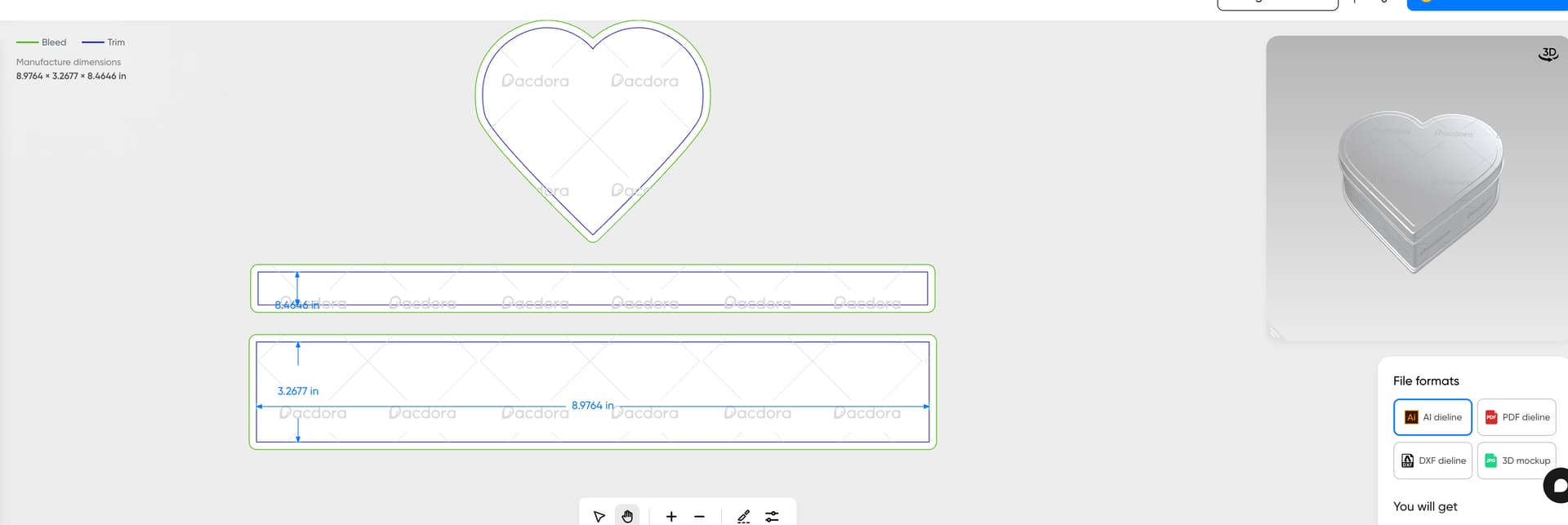1568x525 pixels.
Task: Pick DXF dieline file format
Action: coord(1432,460)
